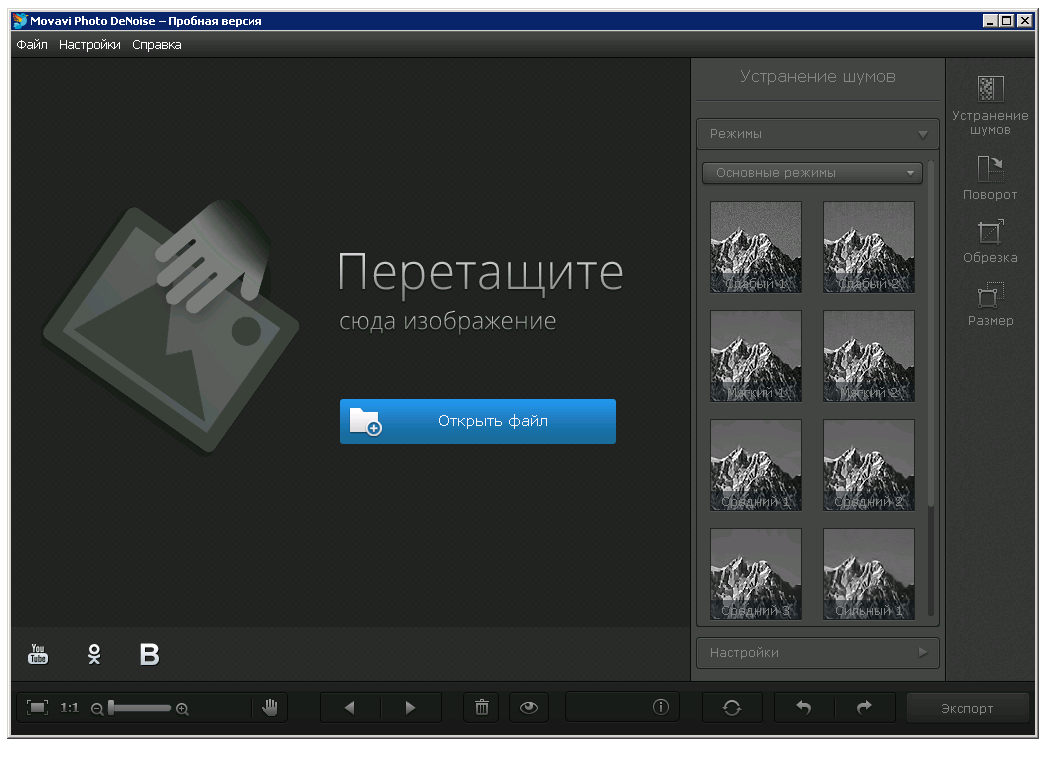
Task: Open the Основные режимы dropdown
Action: 812,172
